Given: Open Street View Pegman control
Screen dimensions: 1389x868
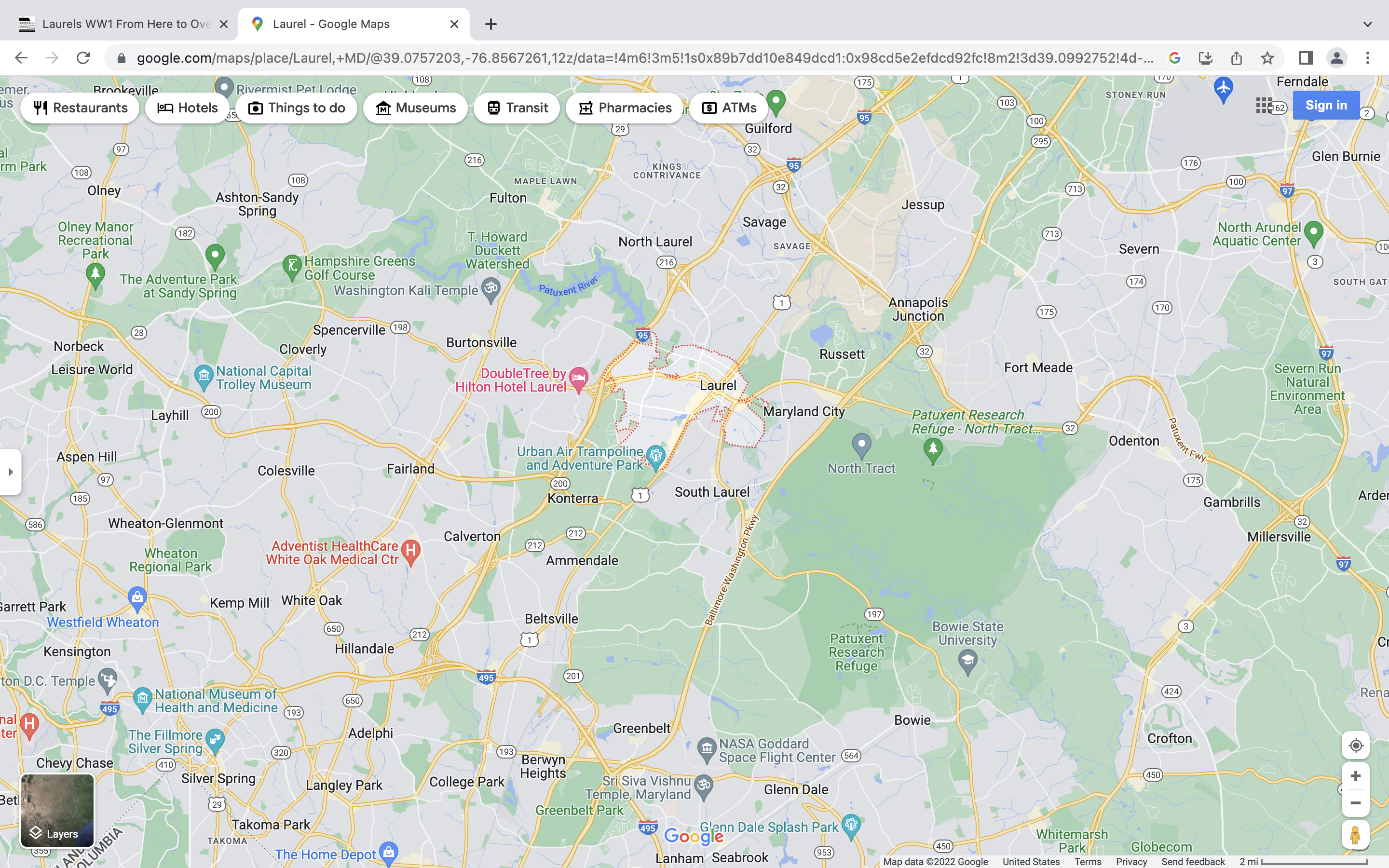Looking at the screenshot, I should [x=1355, y=835].
